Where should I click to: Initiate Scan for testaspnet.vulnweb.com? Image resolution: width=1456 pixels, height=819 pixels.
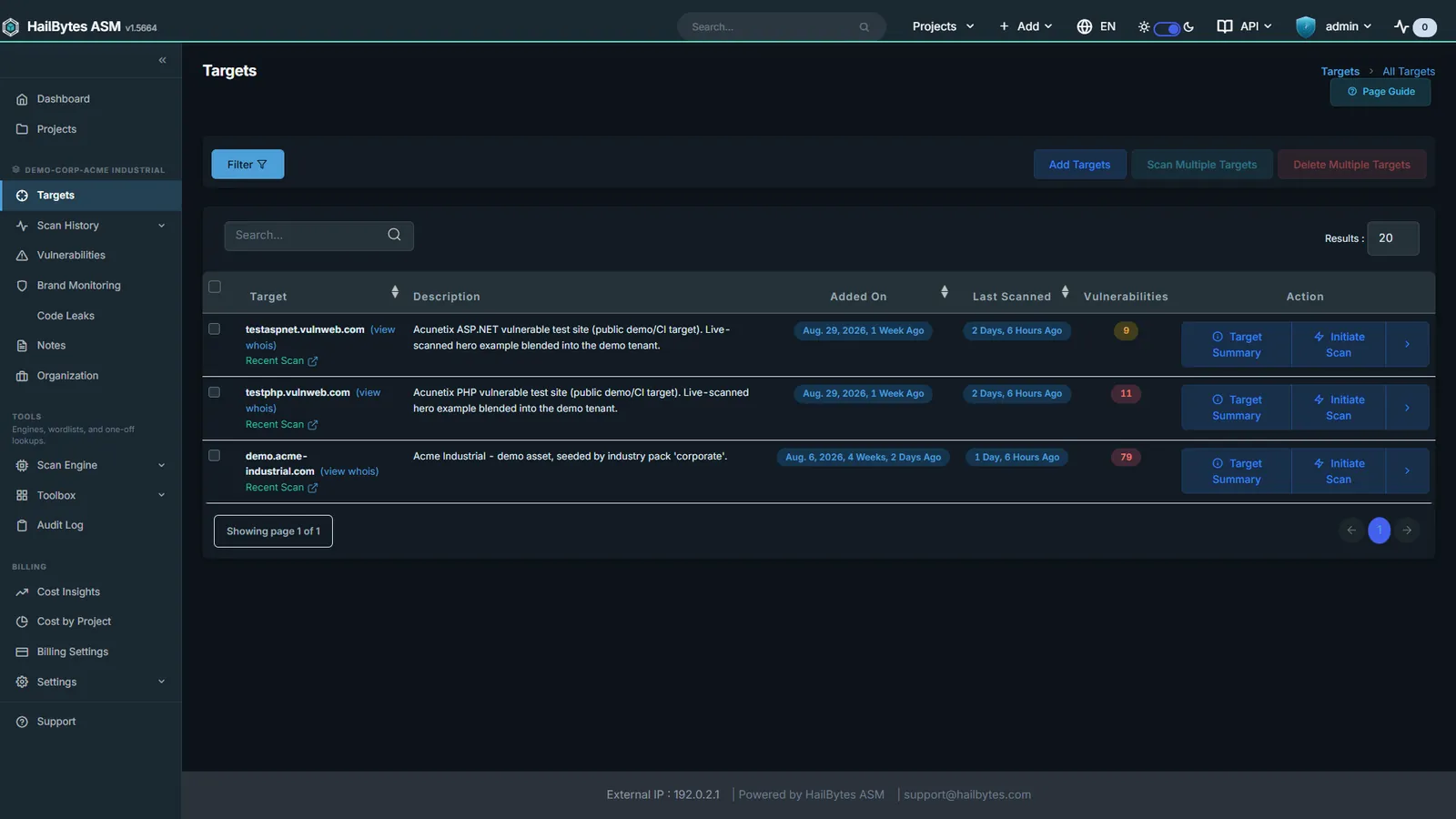1339,345
